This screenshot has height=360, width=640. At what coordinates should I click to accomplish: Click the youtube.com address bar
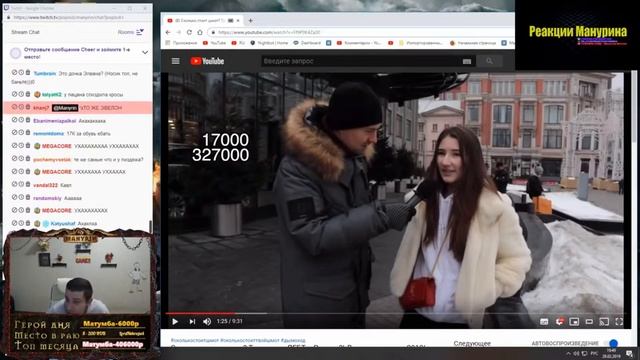(361, 32)
